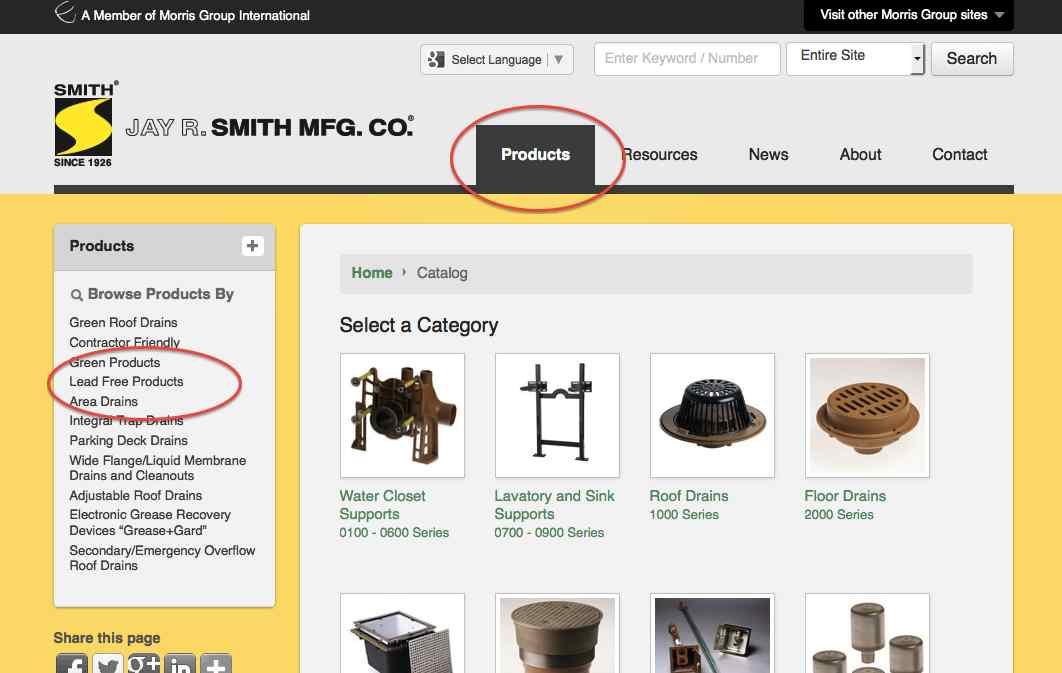Click the Morris Group International emblem
The height and width of the screenshot is (673, 1062).
pos(65,14)
